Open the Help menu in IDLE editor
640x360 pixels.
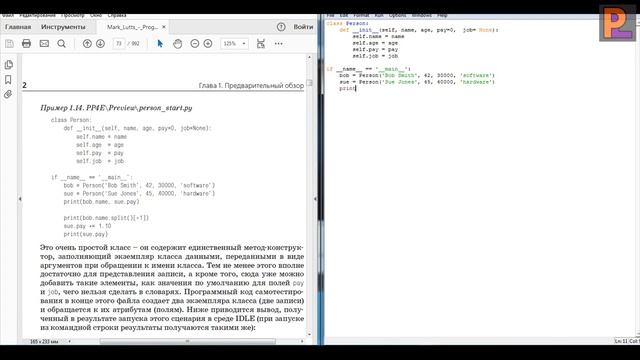tap(442, 16)
